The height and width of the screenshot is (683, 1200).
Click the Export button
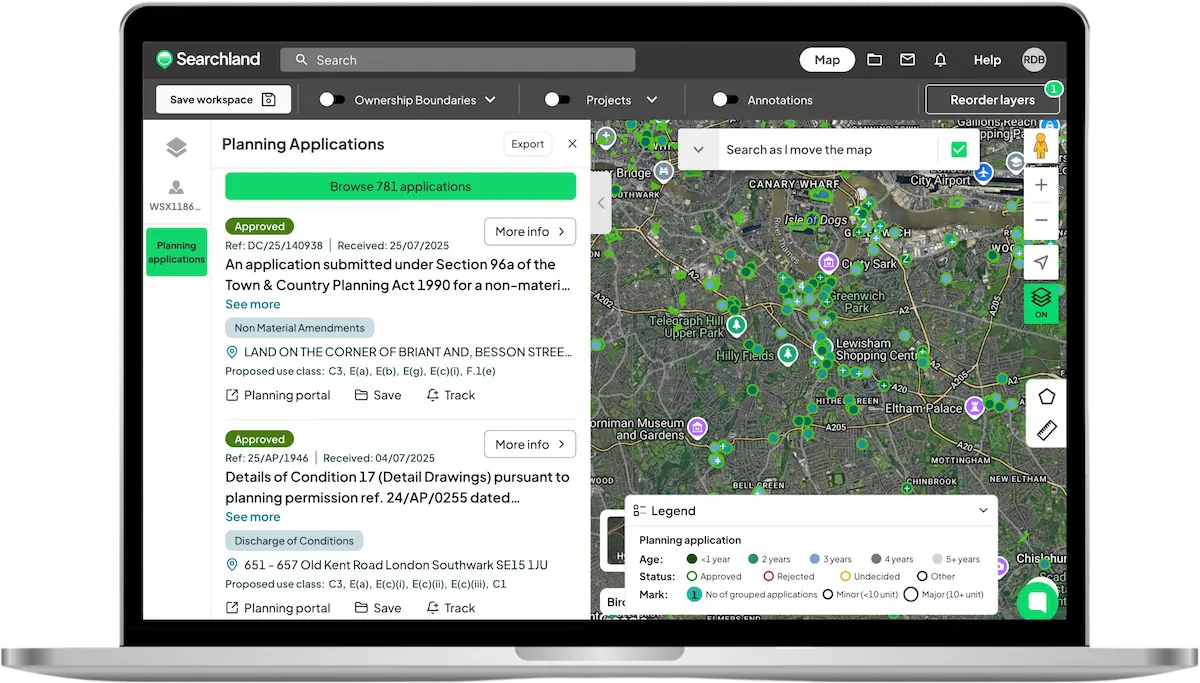pos(528,144)
